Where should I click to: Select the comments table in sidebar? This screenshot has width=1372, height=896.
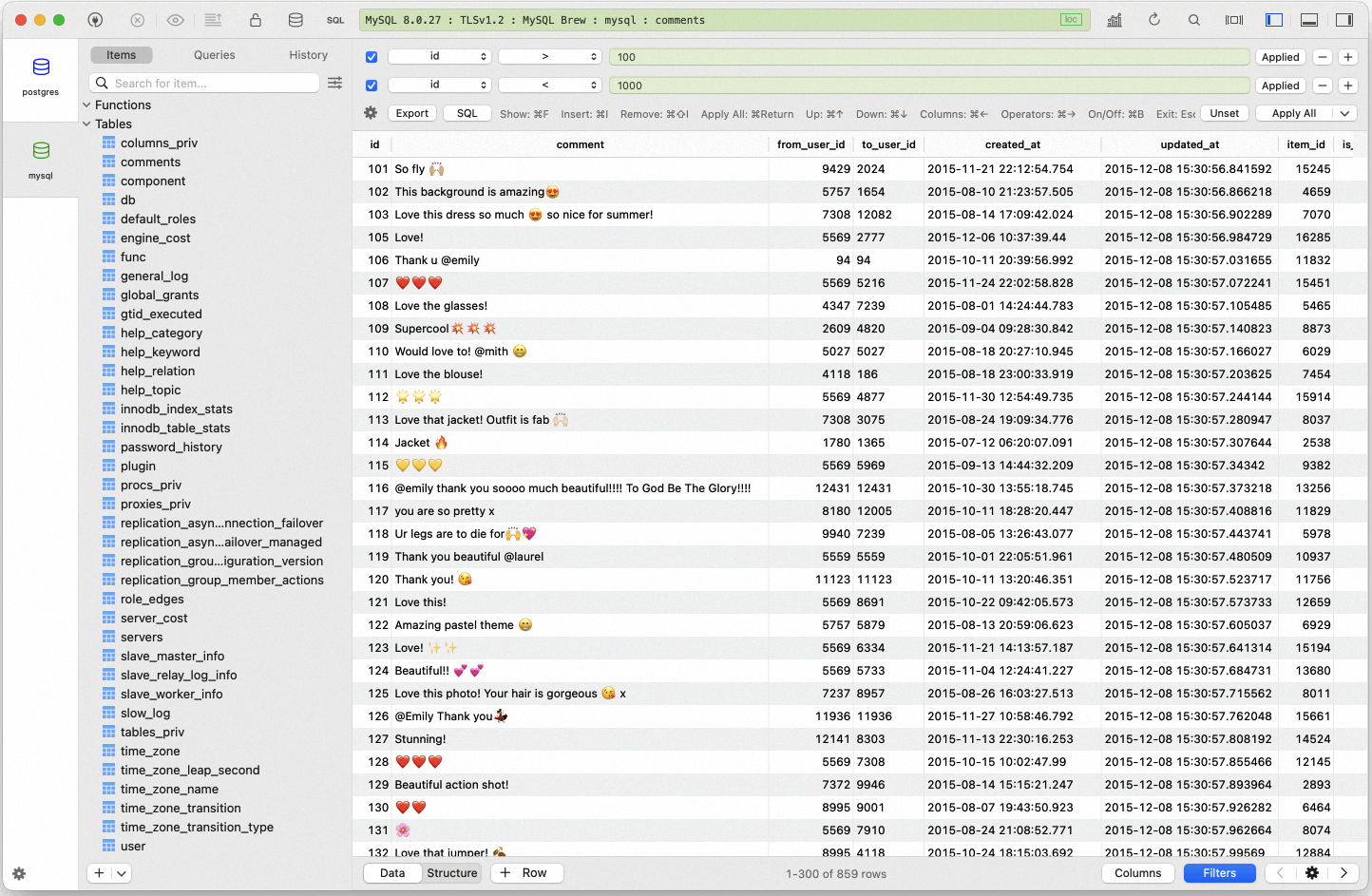pos(150,162)
